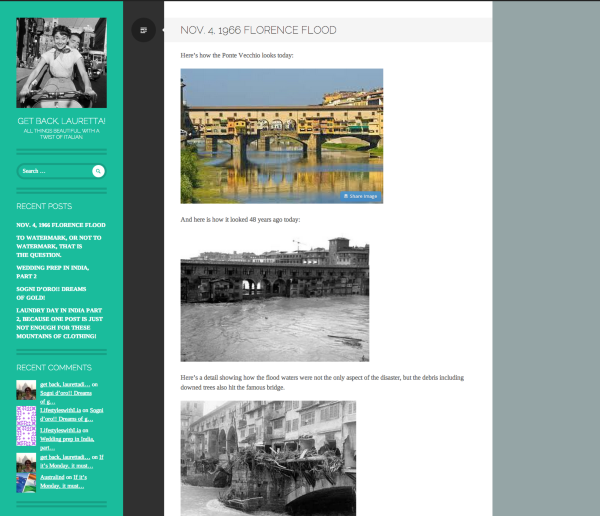Click the RECENT POSTS heading
Viewport: 600px width, 516px height.
(x=44, y=206)
